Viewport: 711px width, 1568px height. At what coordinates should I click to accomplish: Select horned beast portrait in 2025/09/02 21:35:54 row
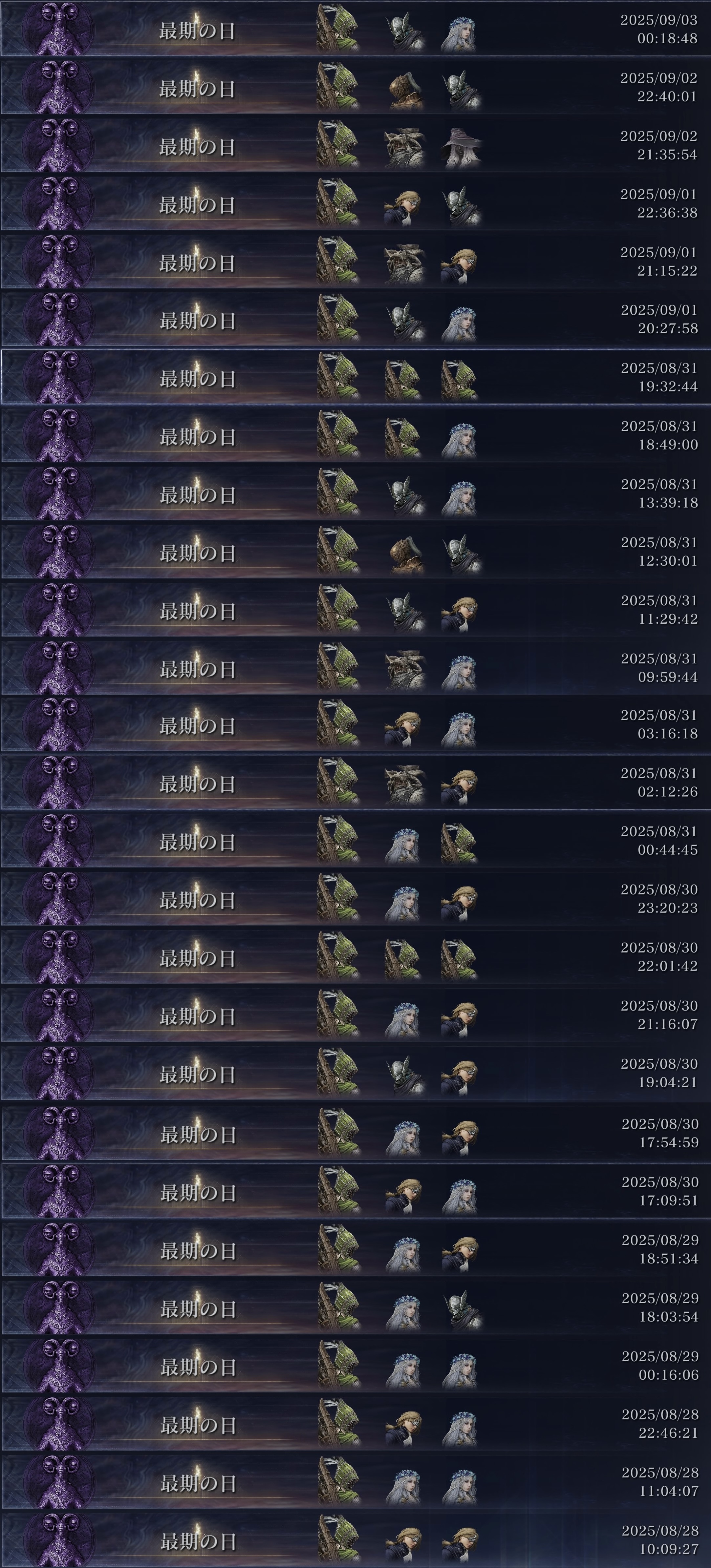click(x=404, y=147)
